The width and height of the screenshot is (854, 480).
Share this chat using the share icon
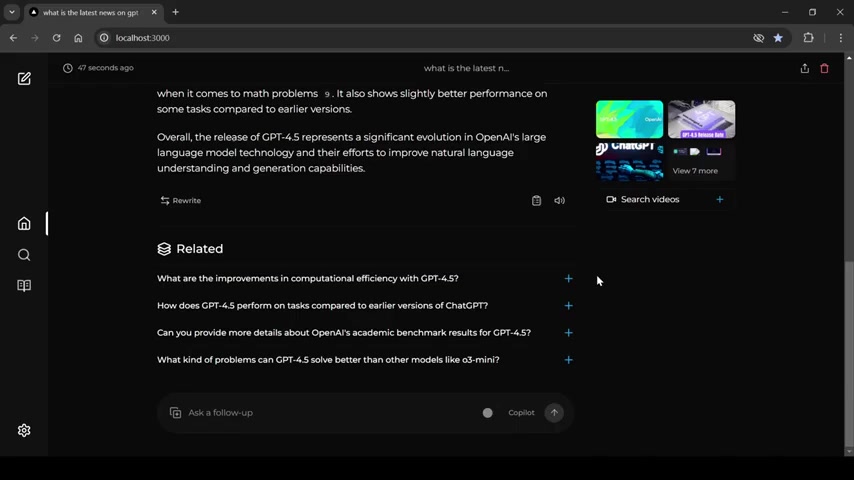pos(804,68)
